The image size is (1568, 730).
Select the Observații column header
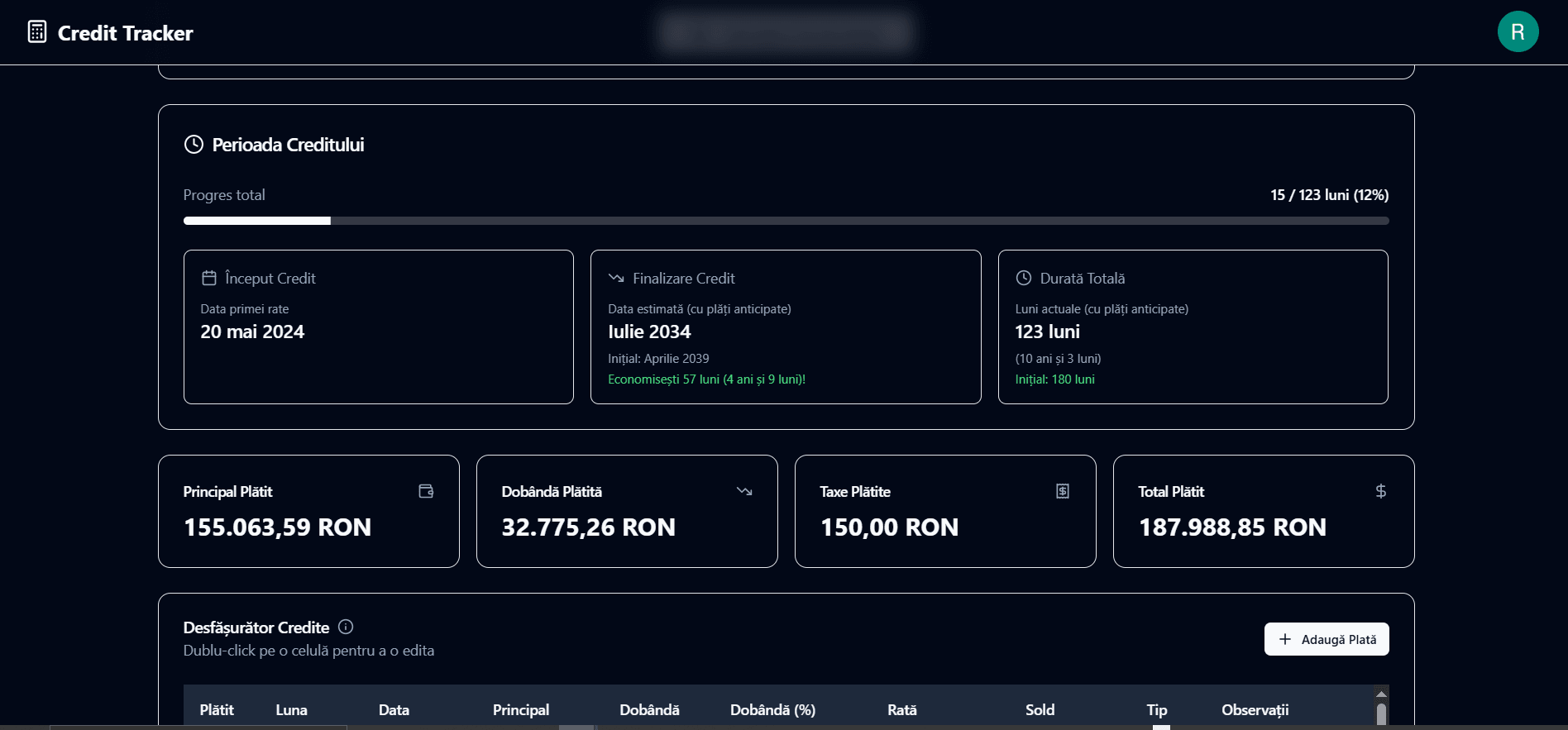(x=1255, y=710)
